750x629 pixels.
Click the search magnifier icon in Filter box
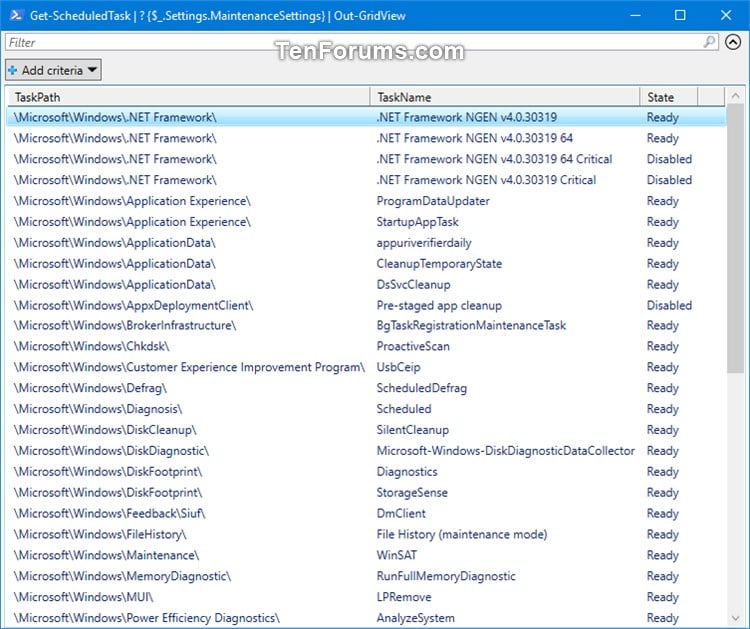coord(709,42)
